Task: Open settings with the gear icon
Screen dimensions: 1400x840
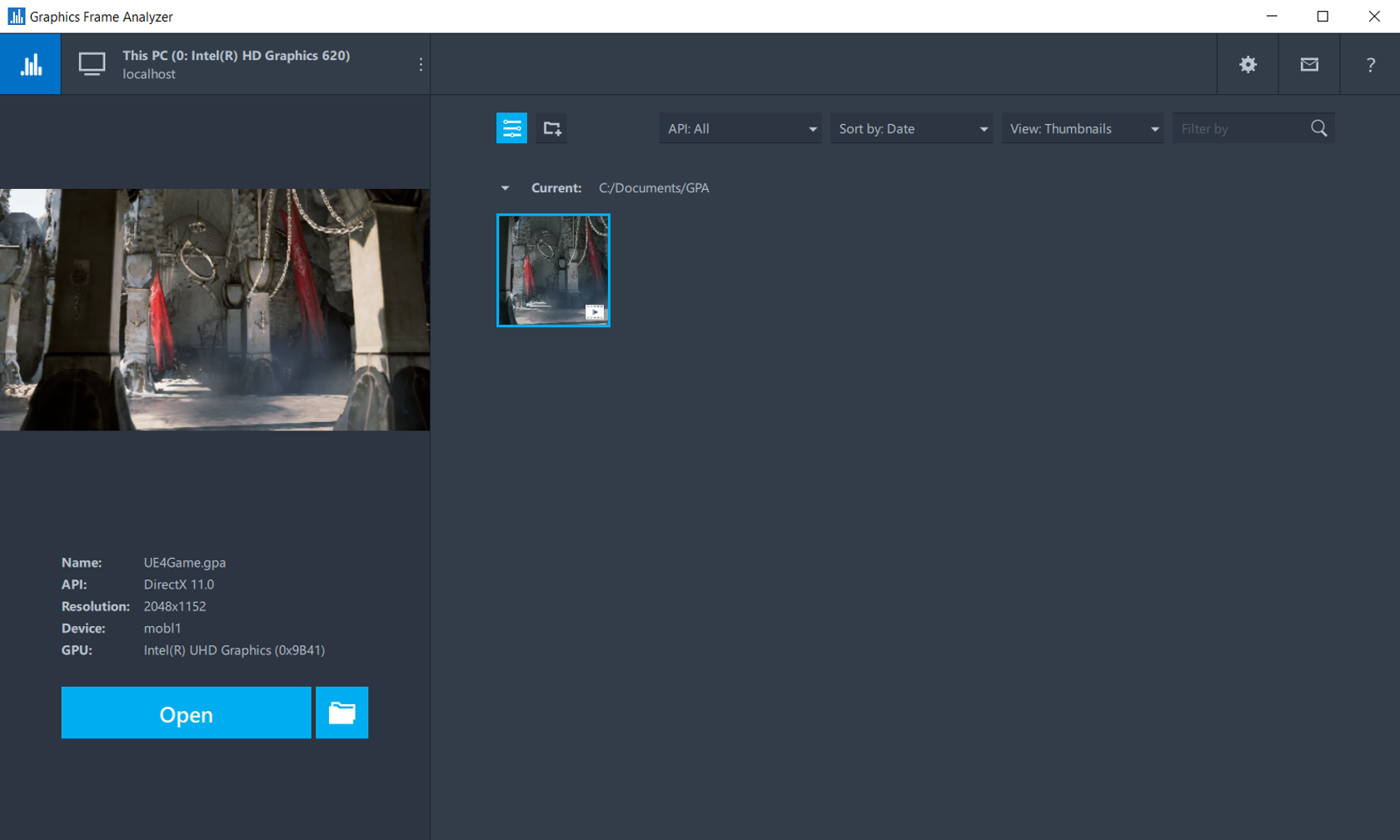Action: click(1248, 64)
